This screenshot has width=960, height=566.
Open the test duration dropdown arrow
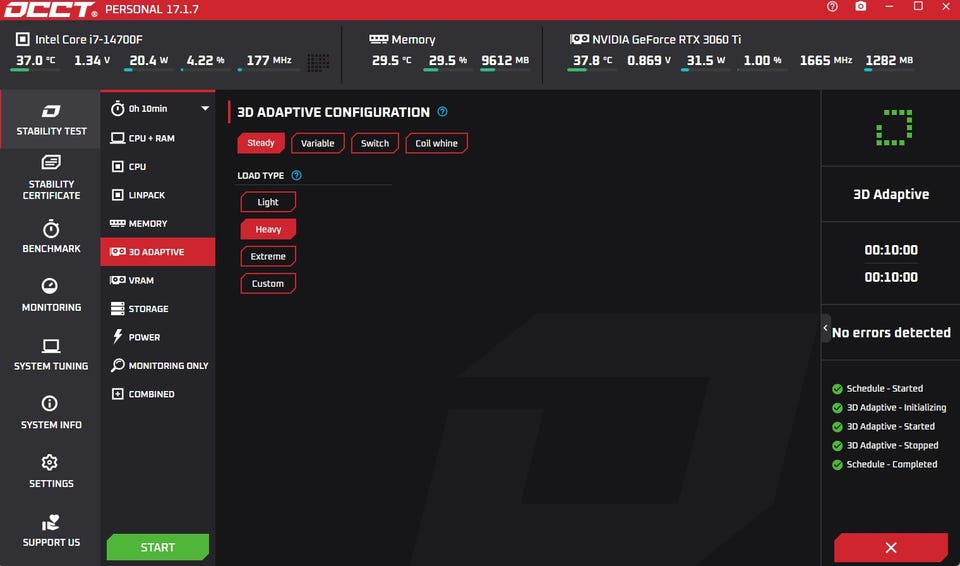(204, 108)
